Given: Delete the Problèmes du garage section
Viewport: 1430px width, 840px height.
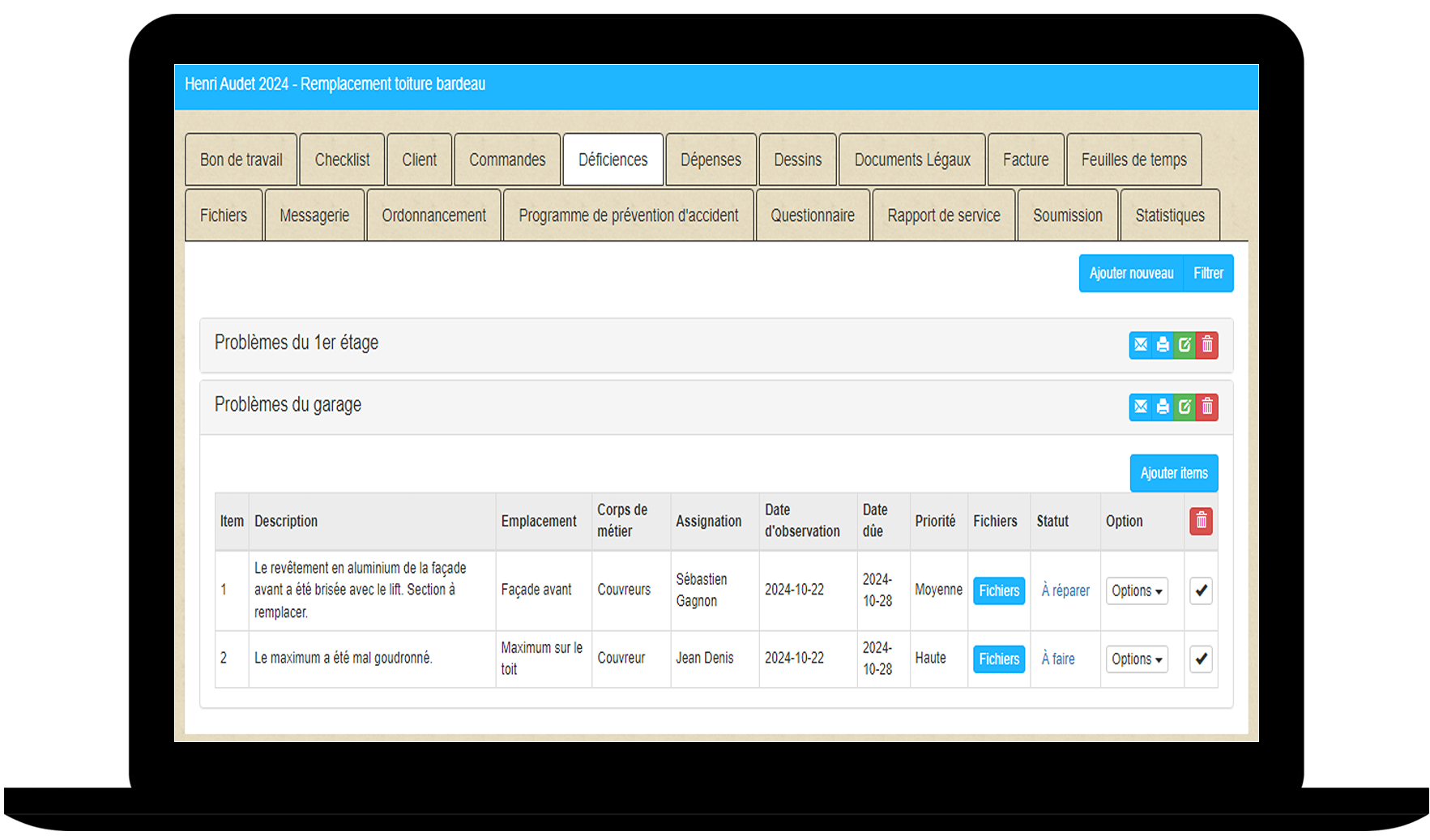Looking at the screenshot, I should coord(1207,407).
